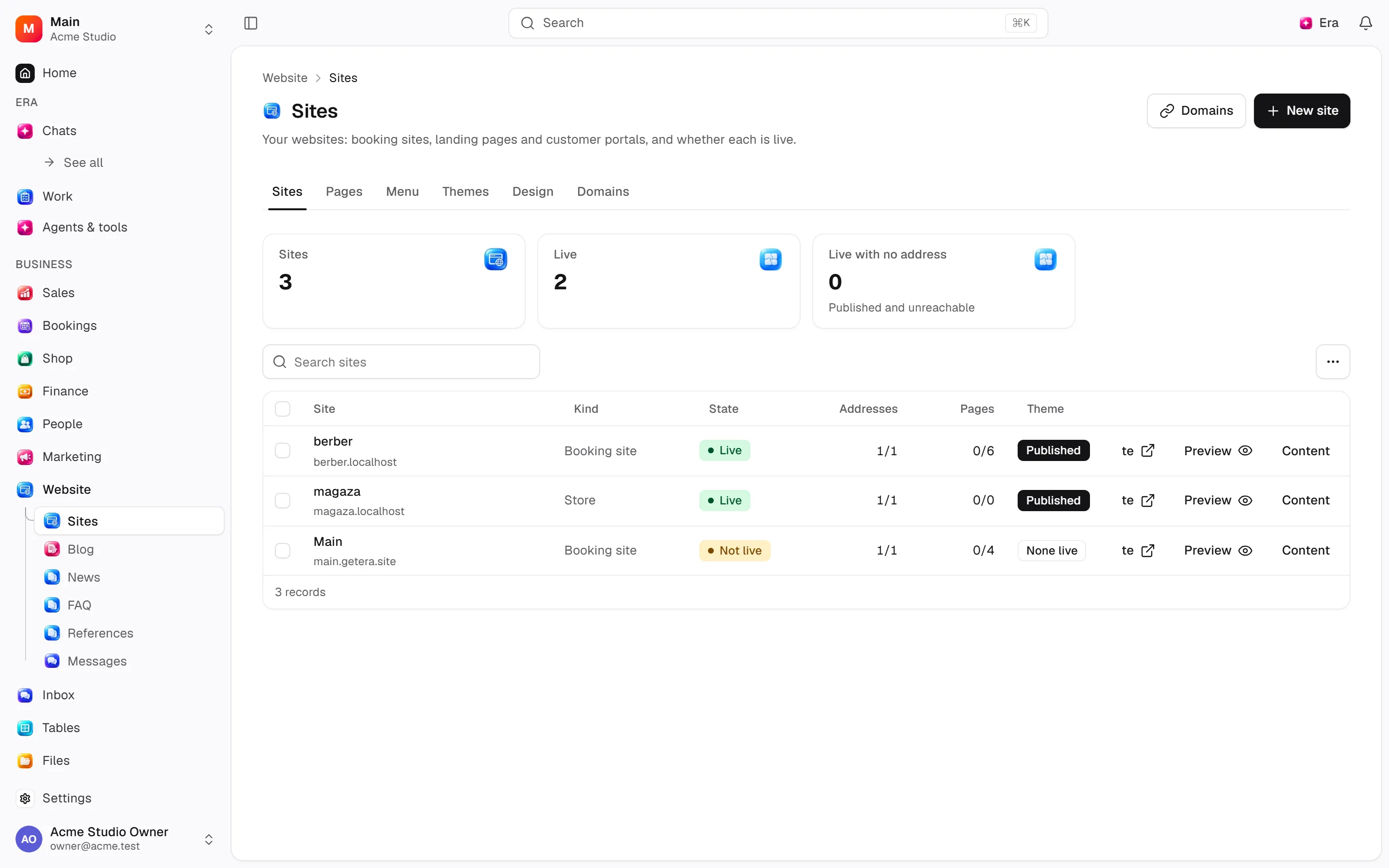Open Settings gear in sidebar
Screen dimensions: 1389x868
click(x=25, y=798)
